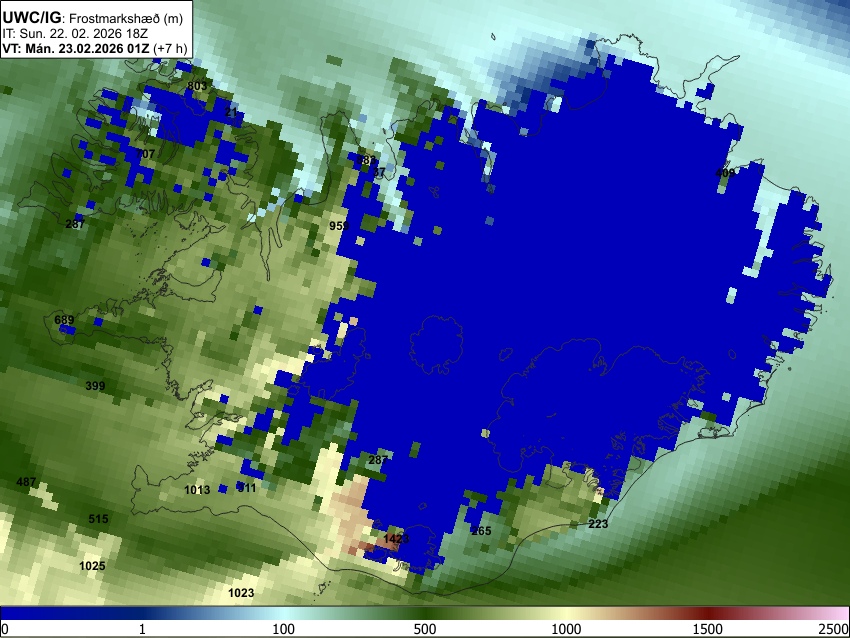The width and height of the screenshot is (850, 638).
Task: Click the 409 value on the map
Action: (725, 172)
